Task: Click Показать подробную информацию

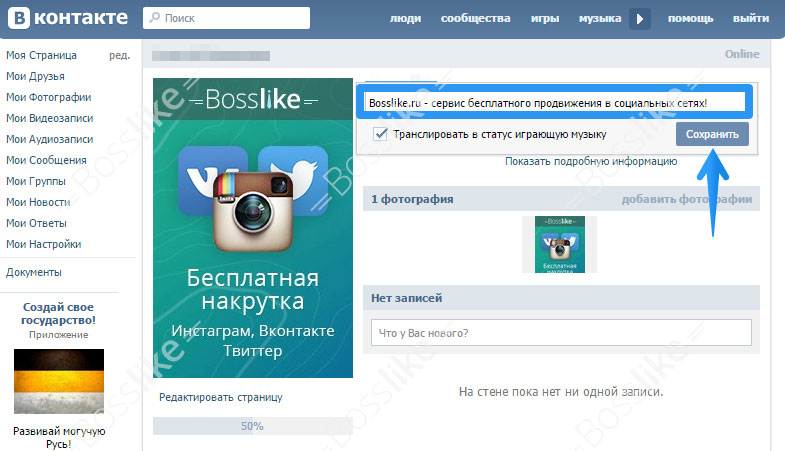Action: point(591,161)
